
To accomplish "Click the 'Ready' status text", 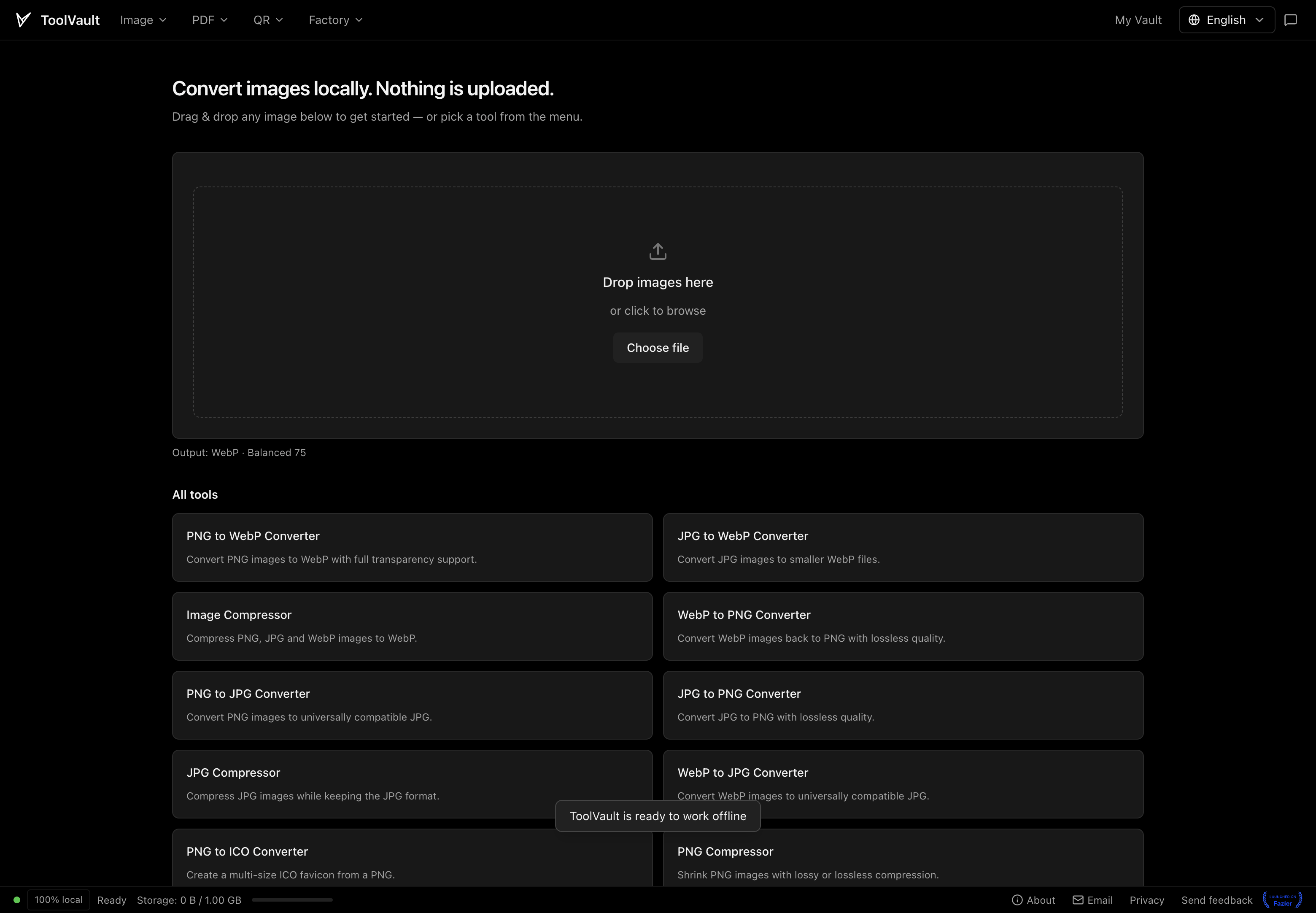I will tap(111, 900).
